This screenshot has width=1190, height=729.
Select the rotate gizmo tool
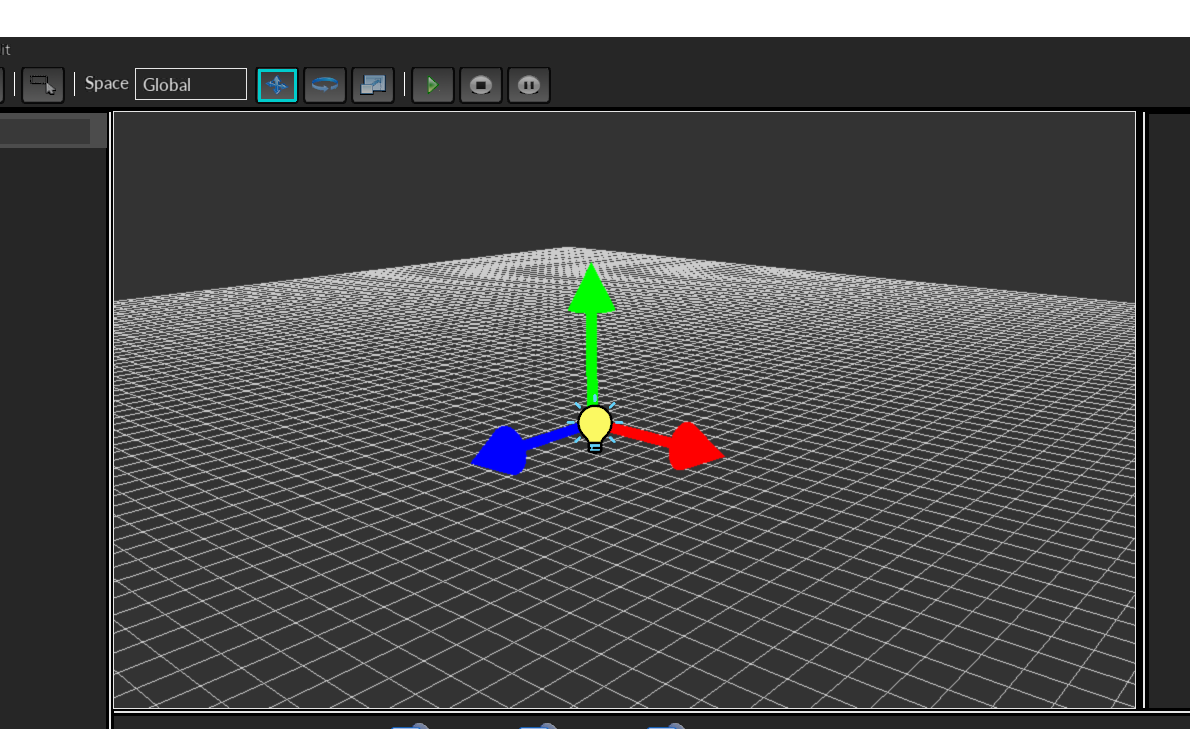click(x=325, y=85)
